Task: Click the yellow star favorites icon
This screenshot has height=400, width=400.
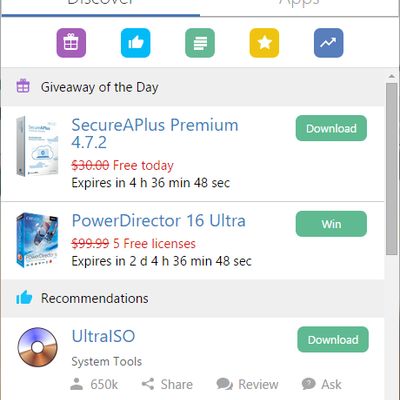Action: click(x=264, y=43)
